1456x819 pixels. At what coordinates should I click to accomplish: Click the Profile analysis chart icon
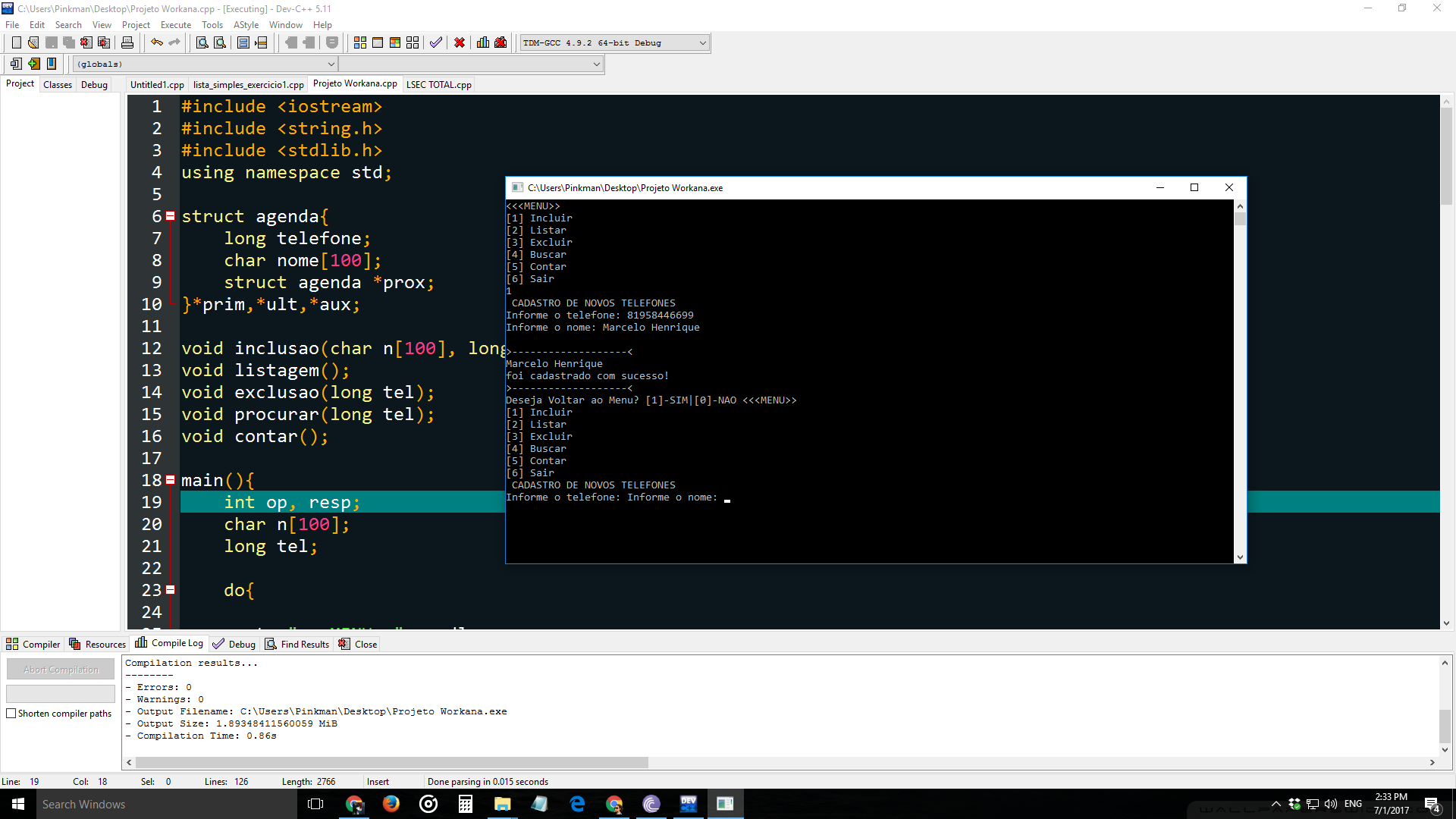coord(483,42)
